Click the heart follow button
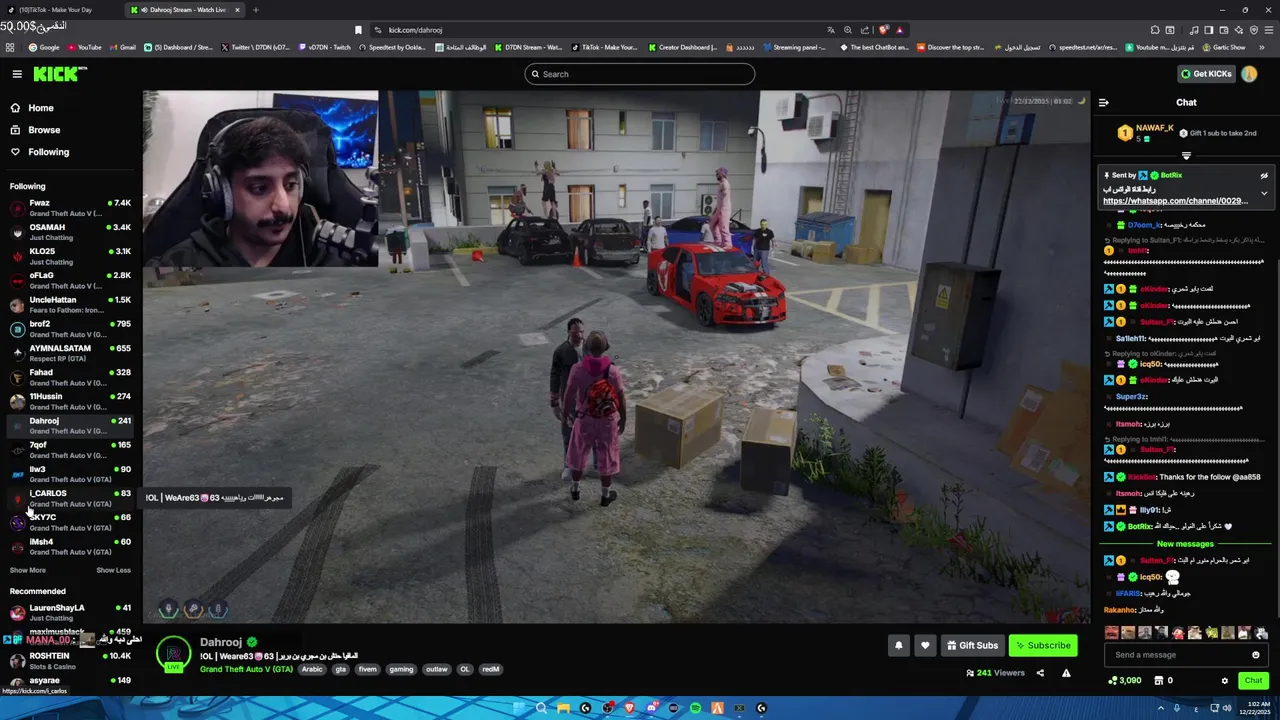This screenshot has height=720, width=1280. pyautogui.click(x=925, y=646)
